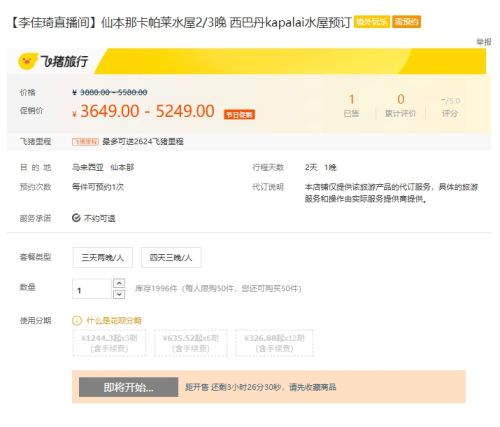
Task: Click the info icon beside 什么是花呗分期
Action: point(77,321)
